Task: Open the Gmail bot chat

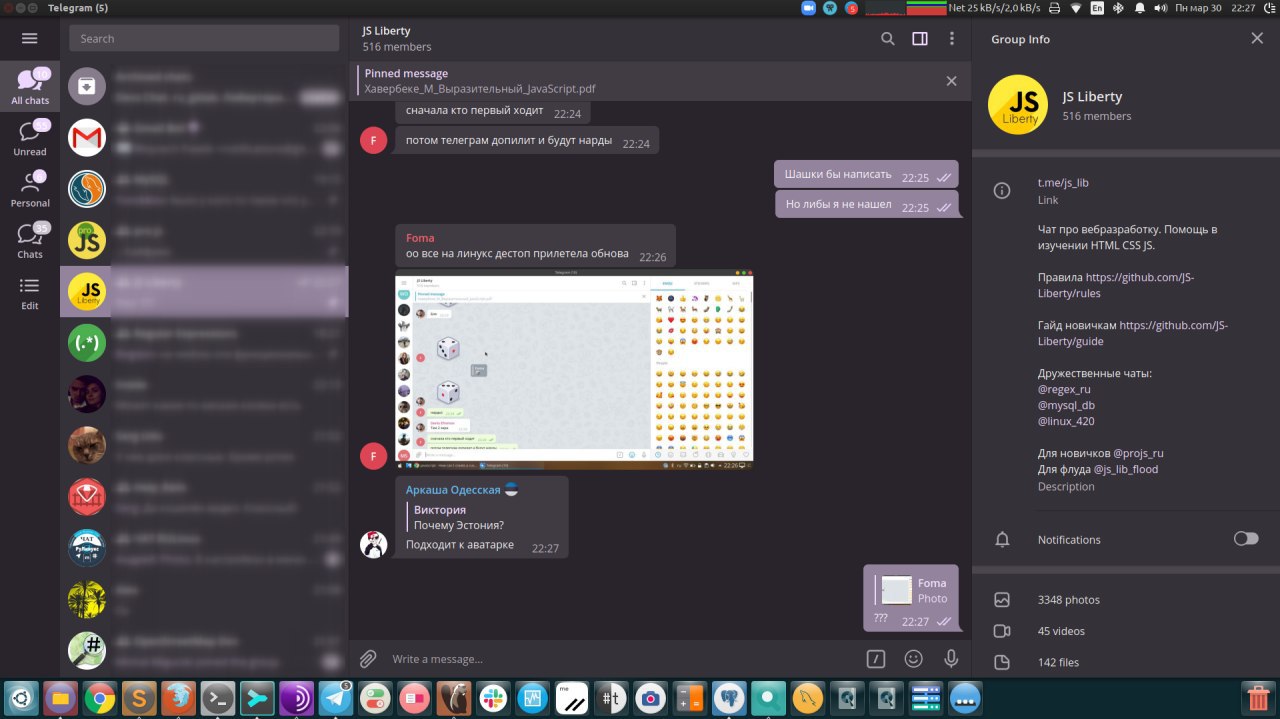Action: pos(204,138)
